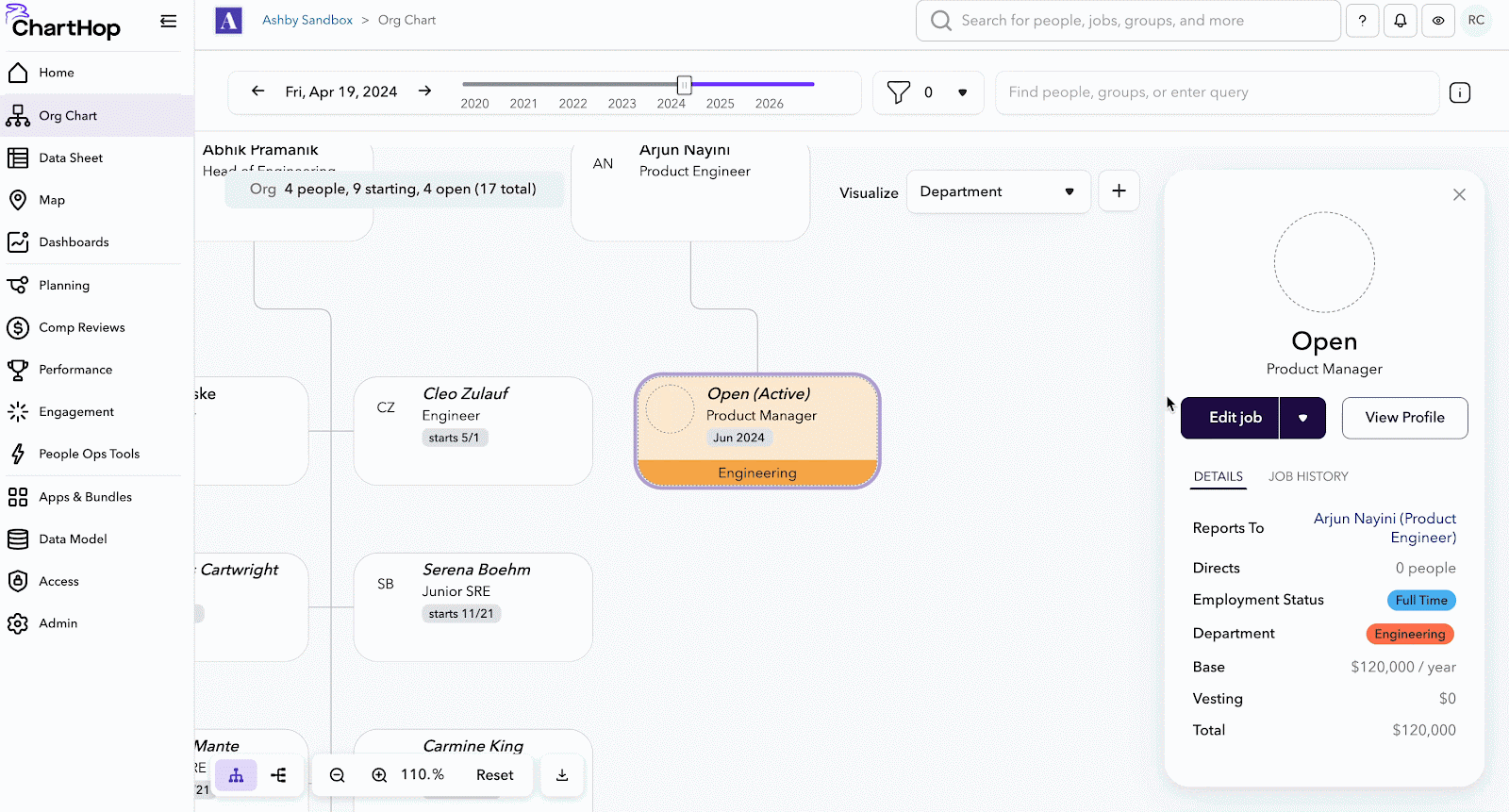
Task: Click the timeline slider handle
Action: point(685,85)
